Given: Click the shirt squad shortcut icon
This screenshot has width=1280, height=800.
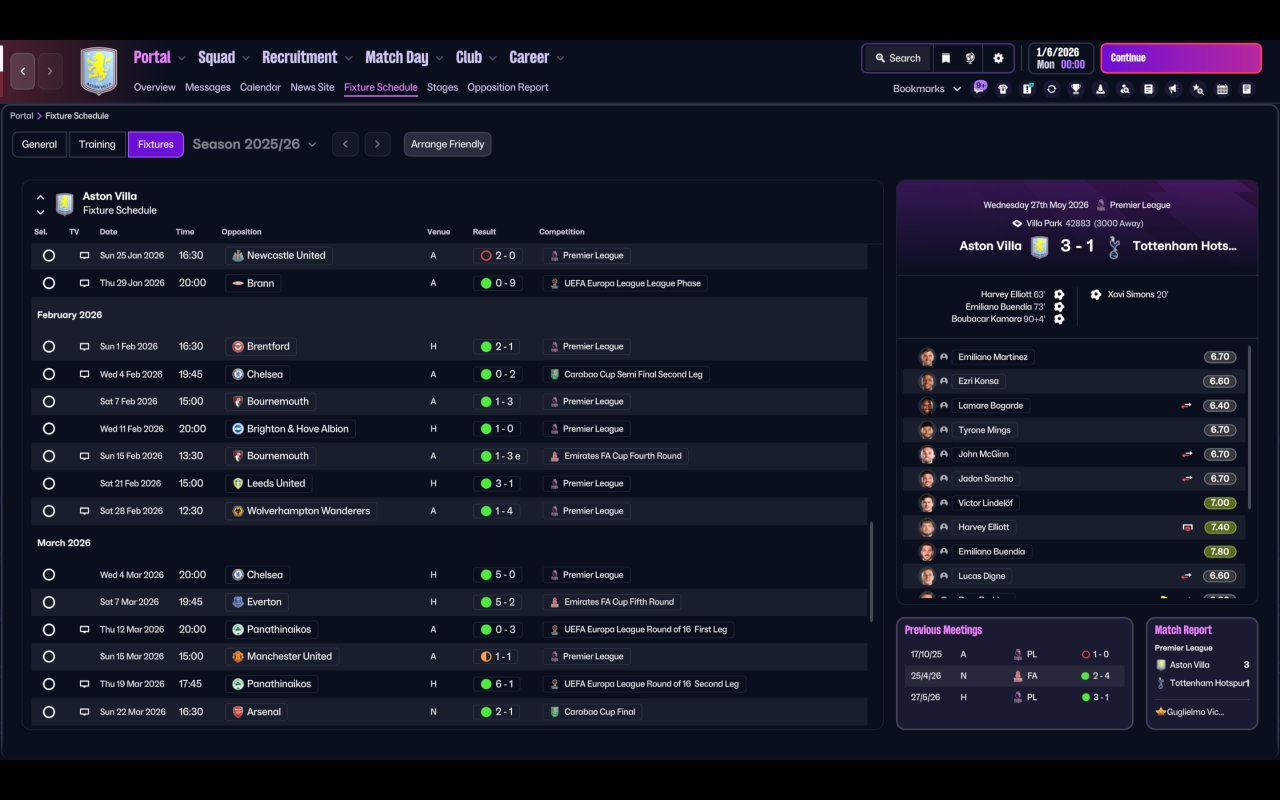Looking at the screenshot, I should coord(1003,89).
